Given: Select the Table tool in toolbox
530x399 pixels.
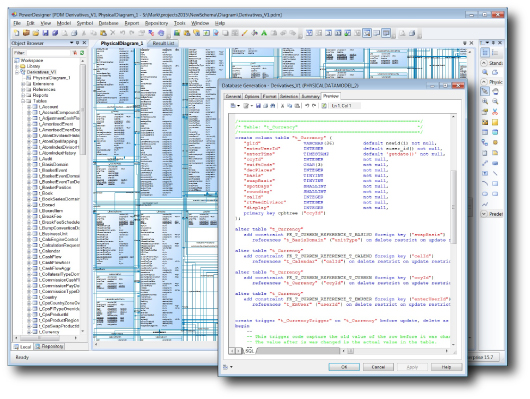Looking at the screenshot, I should (x=485, y=132).
